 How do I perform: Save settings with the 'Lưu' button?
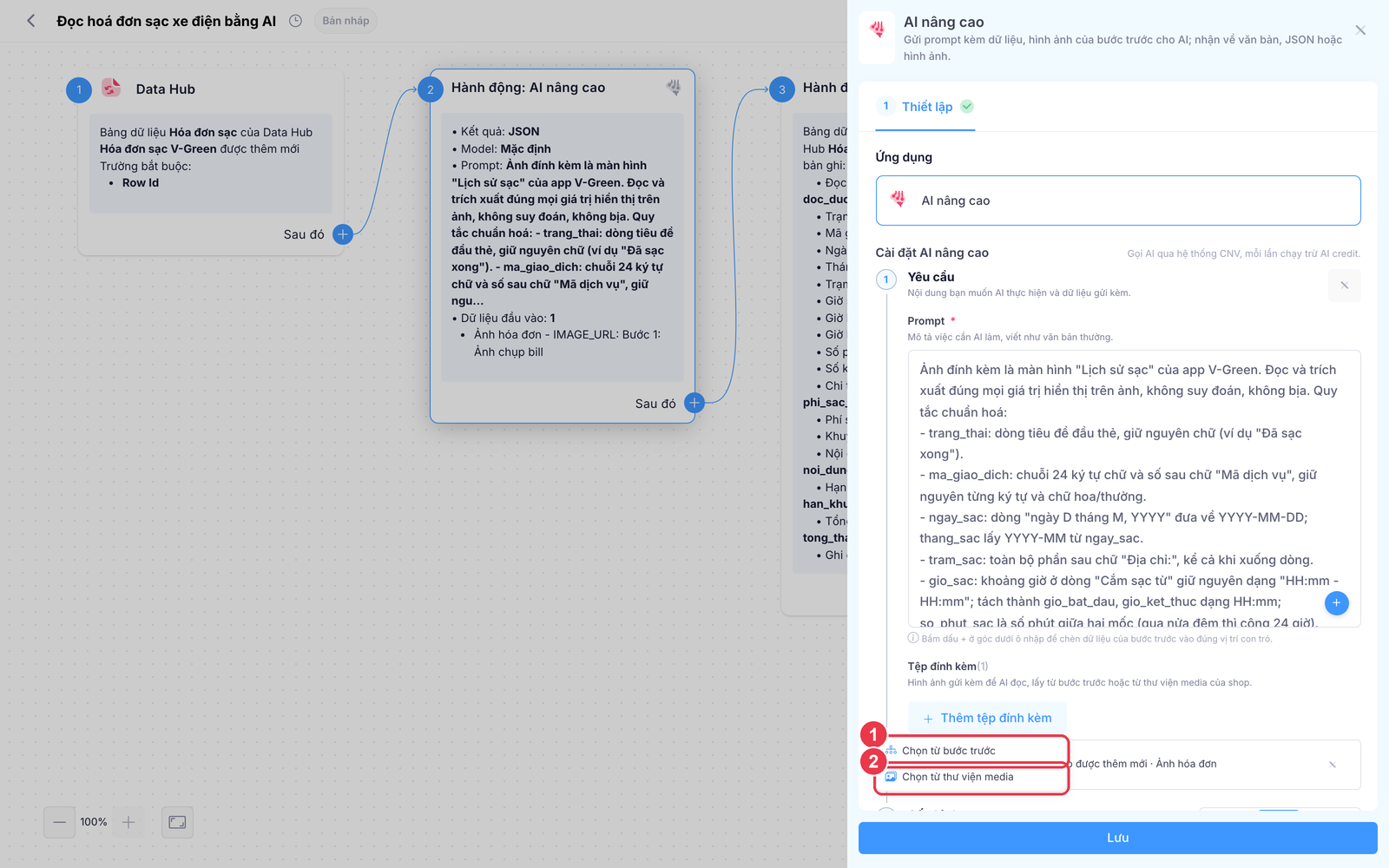[1118, 838]
